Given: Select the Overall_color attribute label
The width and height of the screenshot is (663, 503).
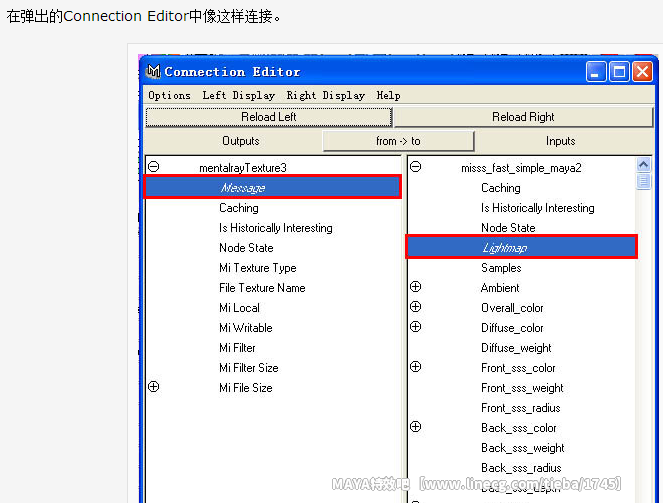Looking at the screenshot, I should pos(512,308).
